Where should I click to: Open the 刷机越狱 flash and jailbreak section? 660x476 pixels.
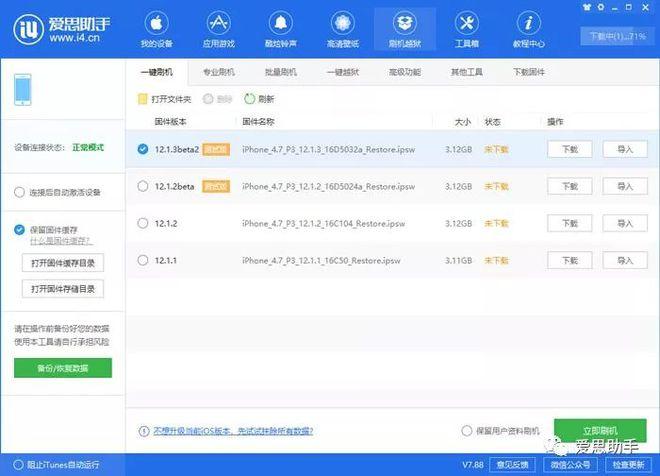pyautogui.click(x=405, y=29)
